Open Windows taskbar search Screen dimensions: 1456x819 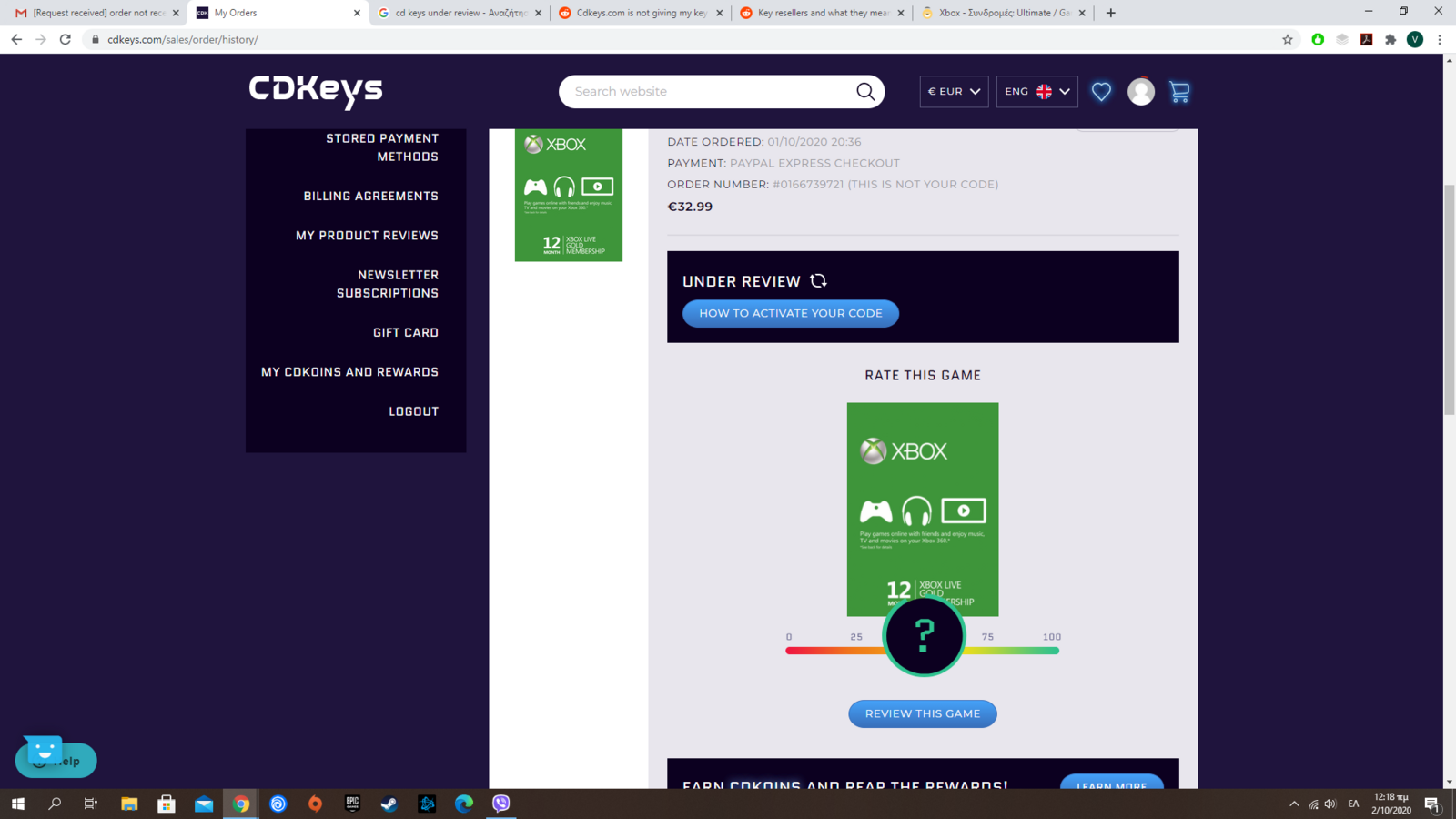click(55, 804)
